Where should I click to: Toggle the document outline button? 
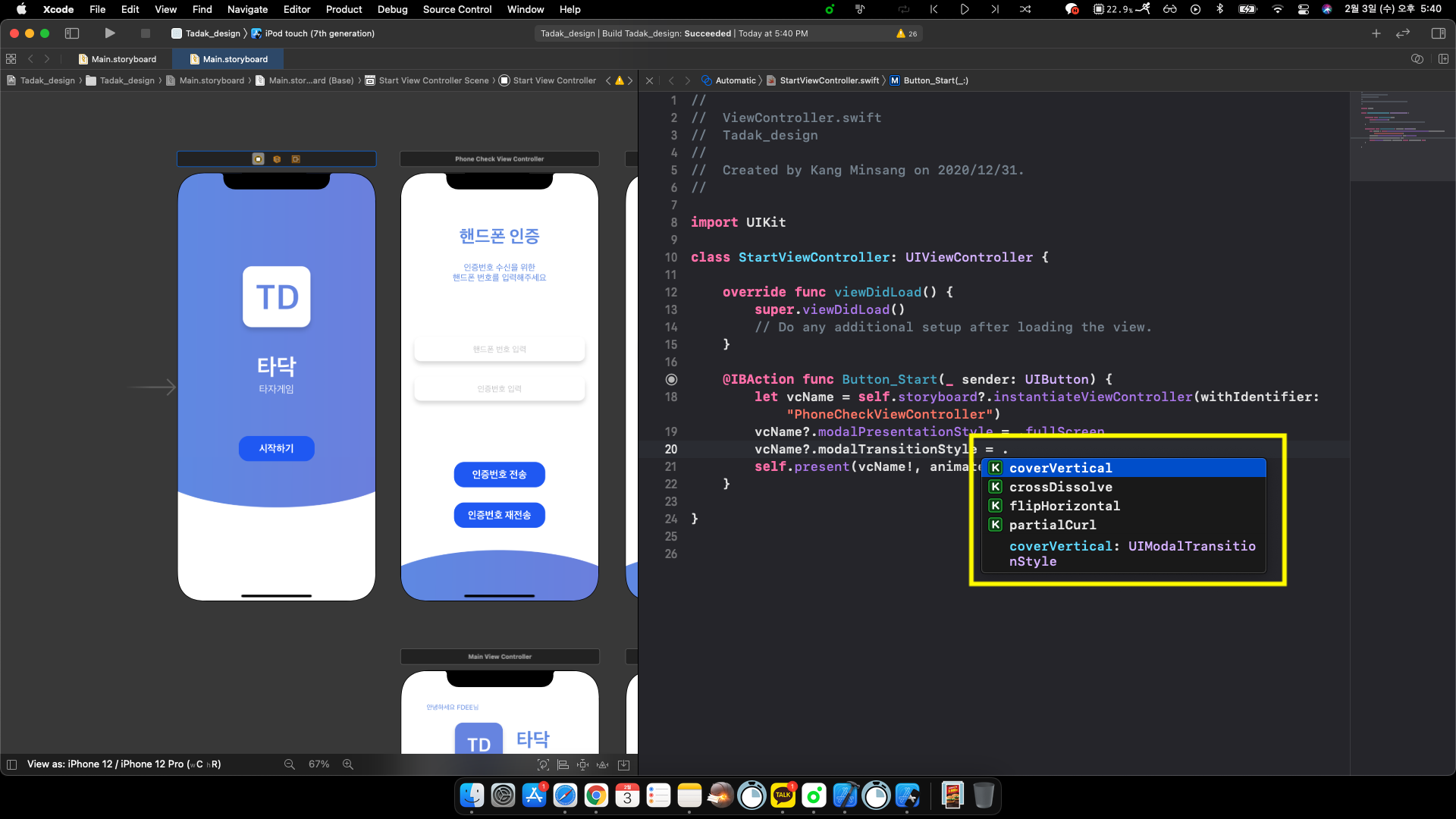click(11, 764)
